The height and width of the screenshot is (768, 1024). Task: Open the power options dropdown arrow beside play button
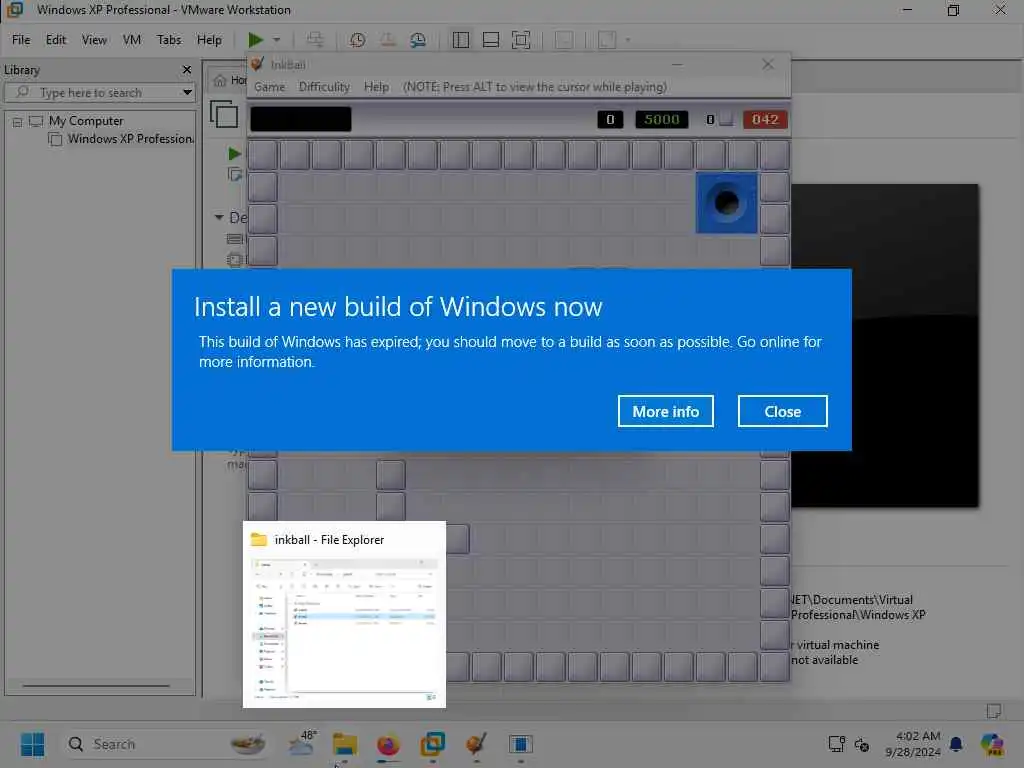click(x=277, y=40)
